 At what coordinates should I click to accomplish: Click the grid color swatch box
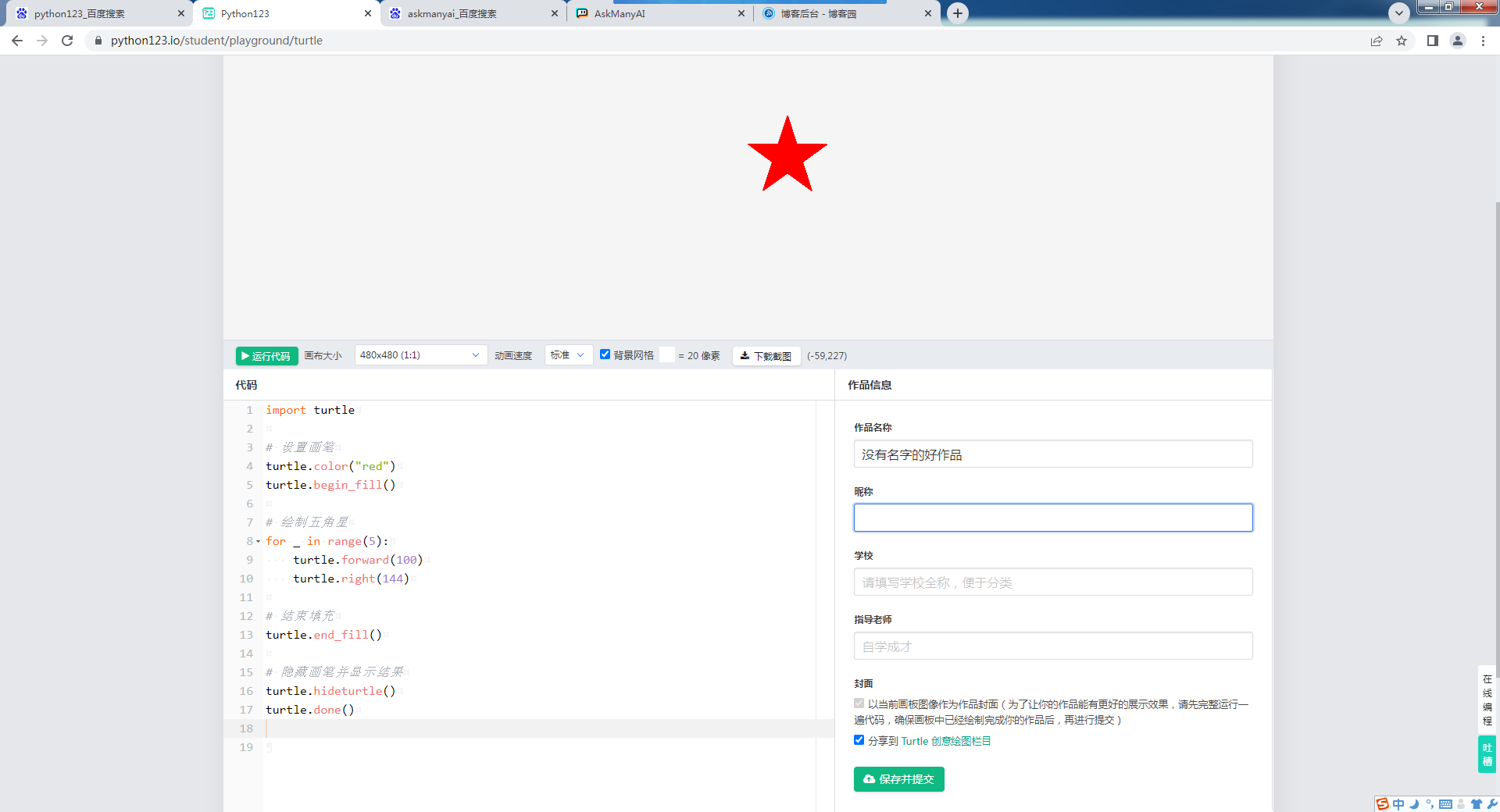pyautogui.click(x=667, y=355)
